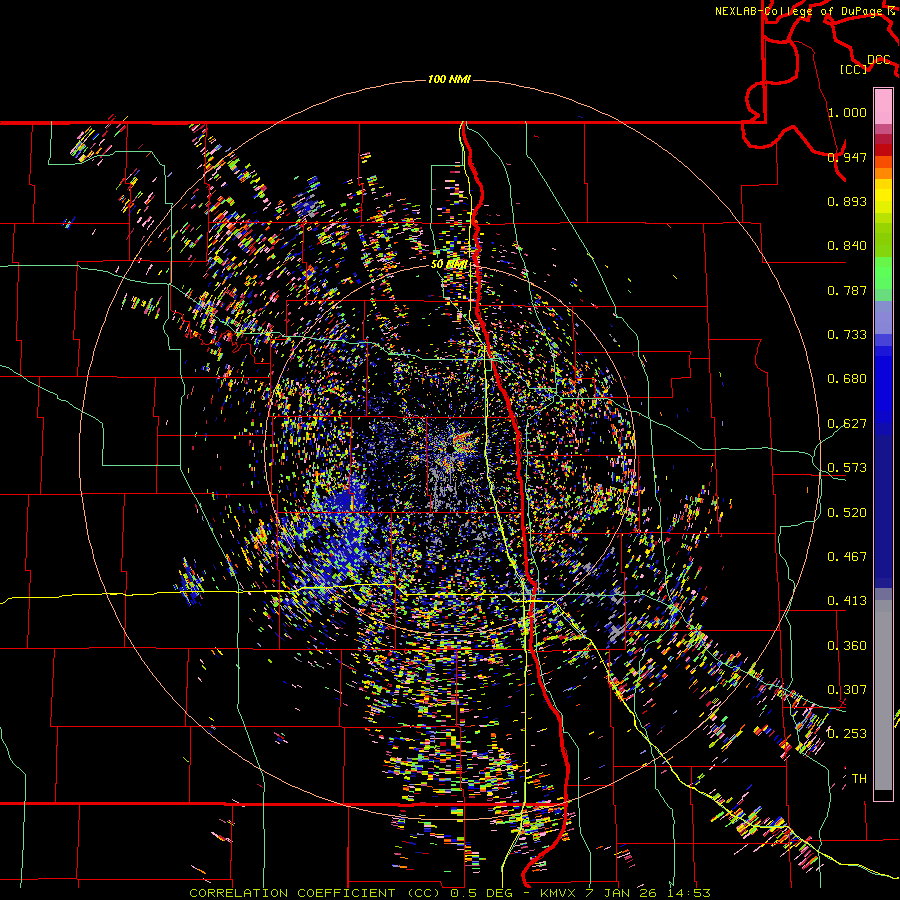Click the KMVX radar site identifier
900x900 pixels.
pos(560,893)
